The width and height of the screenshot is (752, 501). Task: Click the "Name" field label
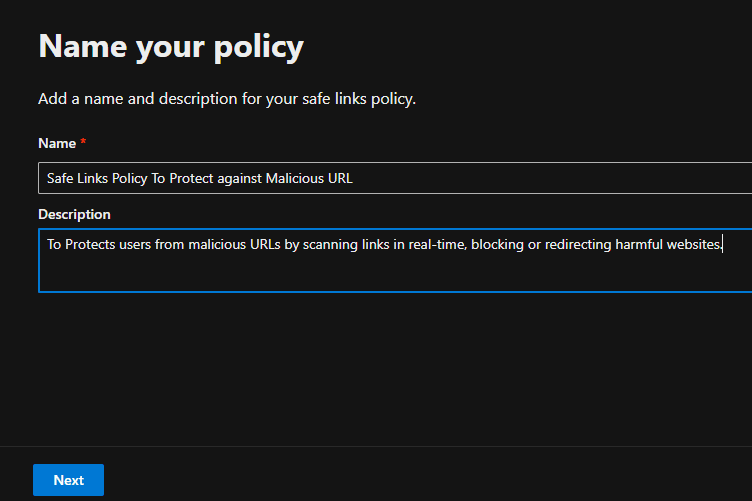tap(57, 144)
